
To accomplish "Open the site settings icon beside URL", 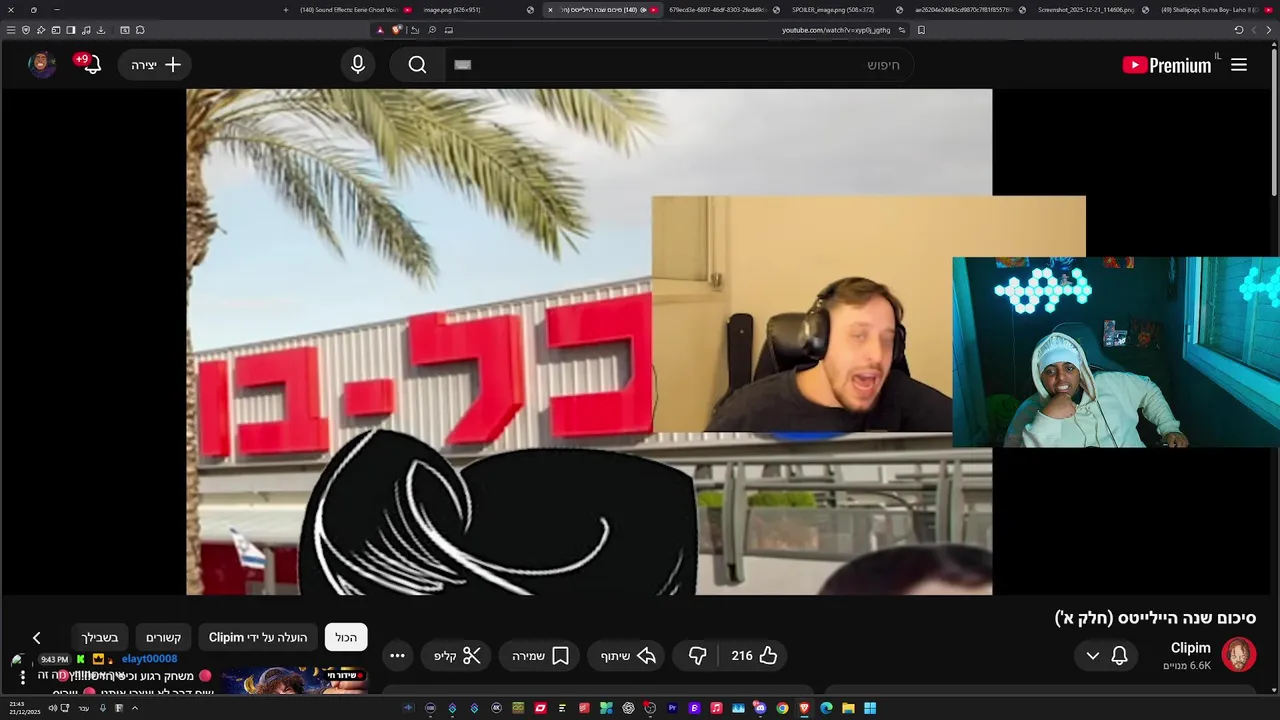I will [902, 30].
